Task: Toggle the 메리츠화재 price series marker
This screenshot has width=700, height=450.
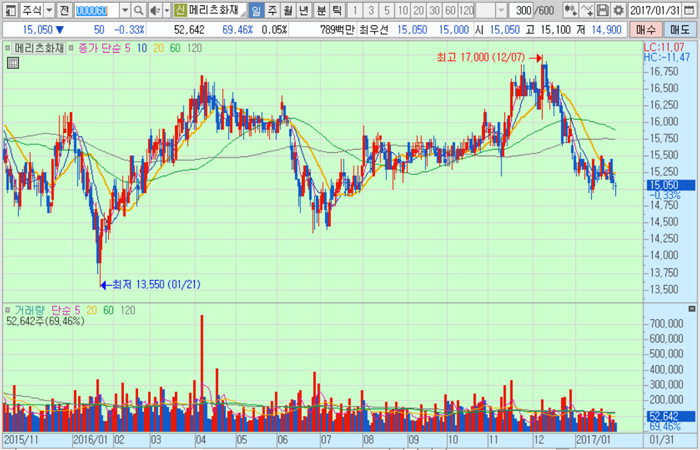Action: coord(8,47)
